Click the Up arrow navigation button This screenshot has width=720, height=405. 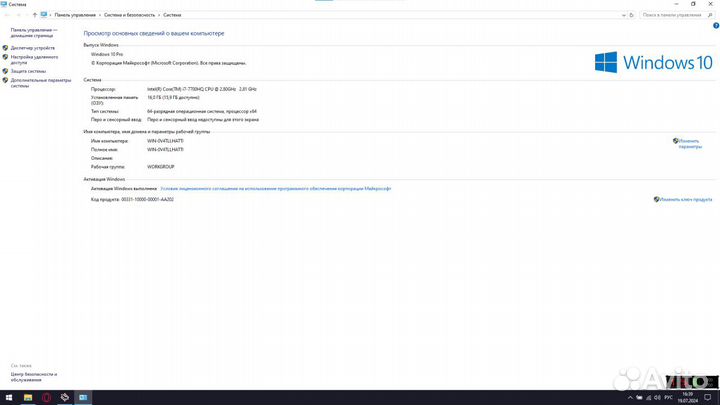(34, 15)
